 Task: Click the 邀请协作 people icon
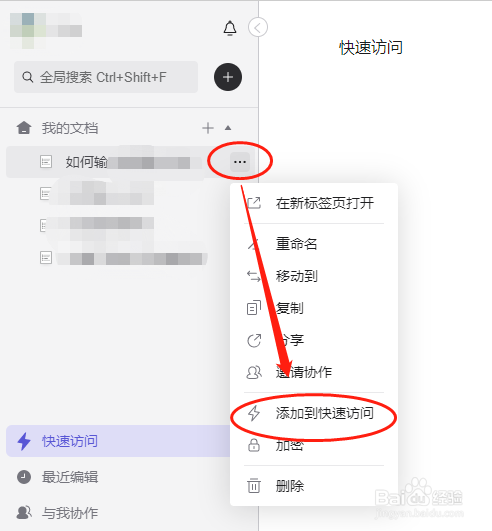(254, 372)
